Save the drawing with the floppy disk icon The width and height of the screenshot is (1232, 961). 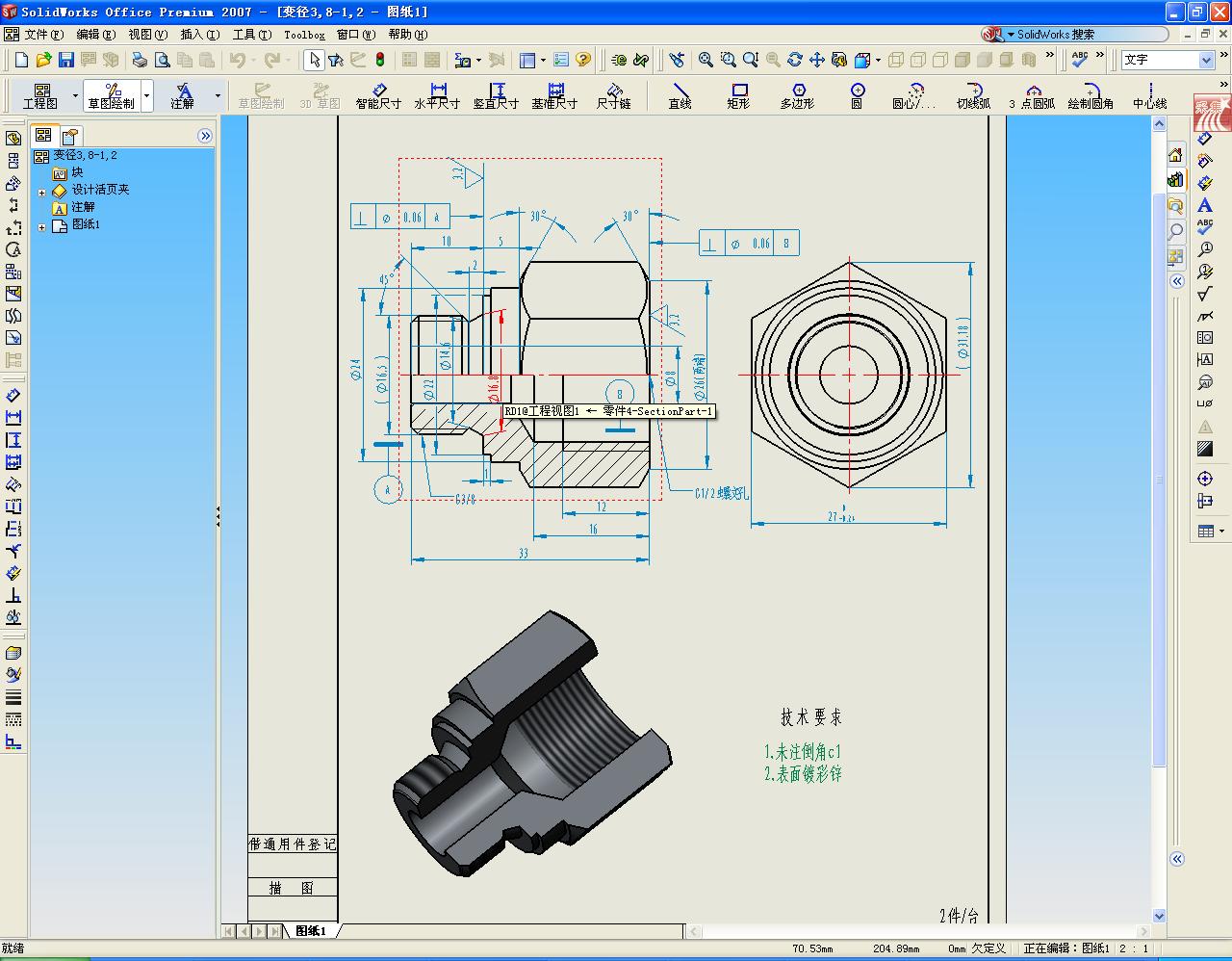coord(65,60)
